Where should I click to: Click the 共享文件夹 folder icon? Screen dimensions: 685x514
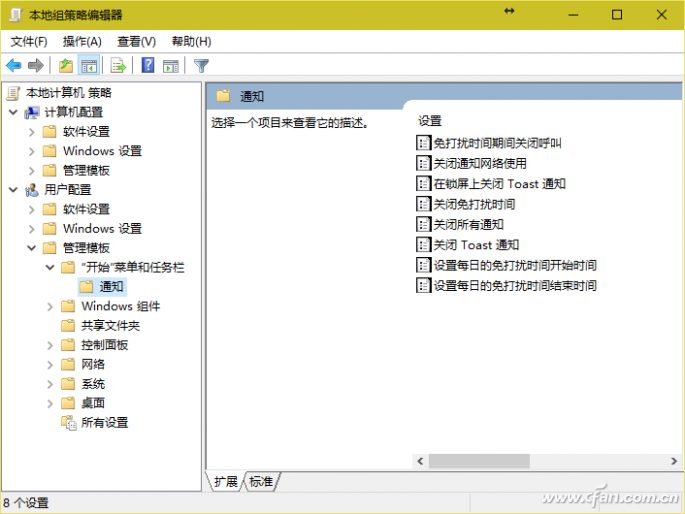(x=68, y=325)
